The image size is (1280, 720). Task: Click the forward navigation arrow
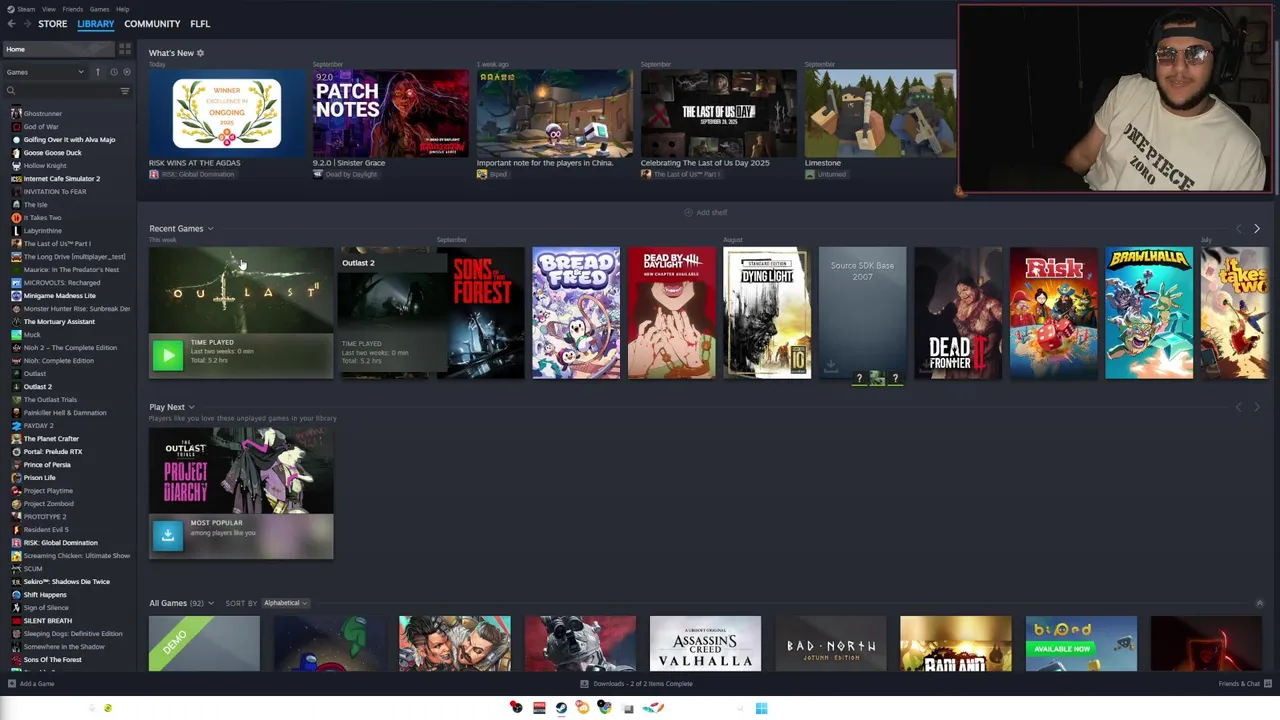pos(27,24)
